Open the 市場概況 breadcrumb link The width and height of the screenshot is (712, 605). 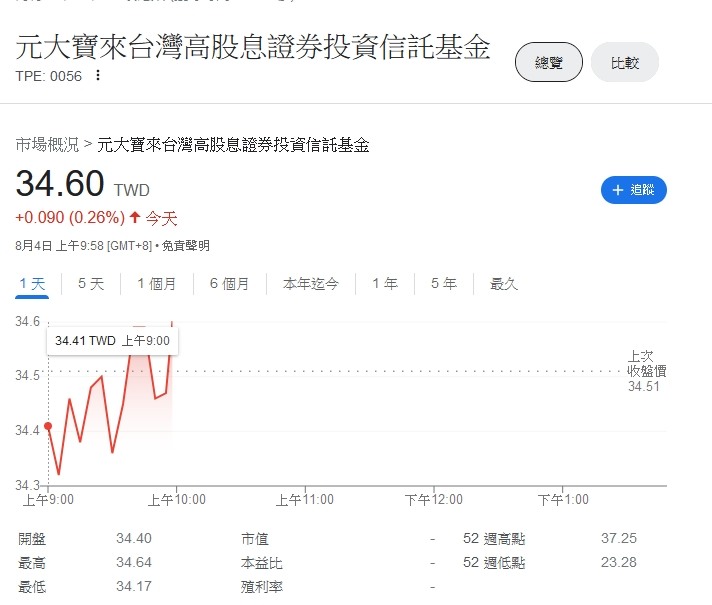click(47, 145)
